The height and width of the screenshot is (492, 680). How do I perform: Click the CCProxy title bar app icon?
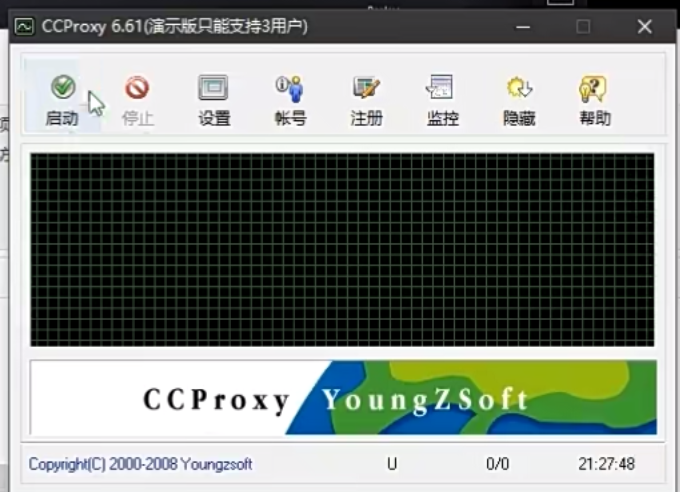point(24,26)
